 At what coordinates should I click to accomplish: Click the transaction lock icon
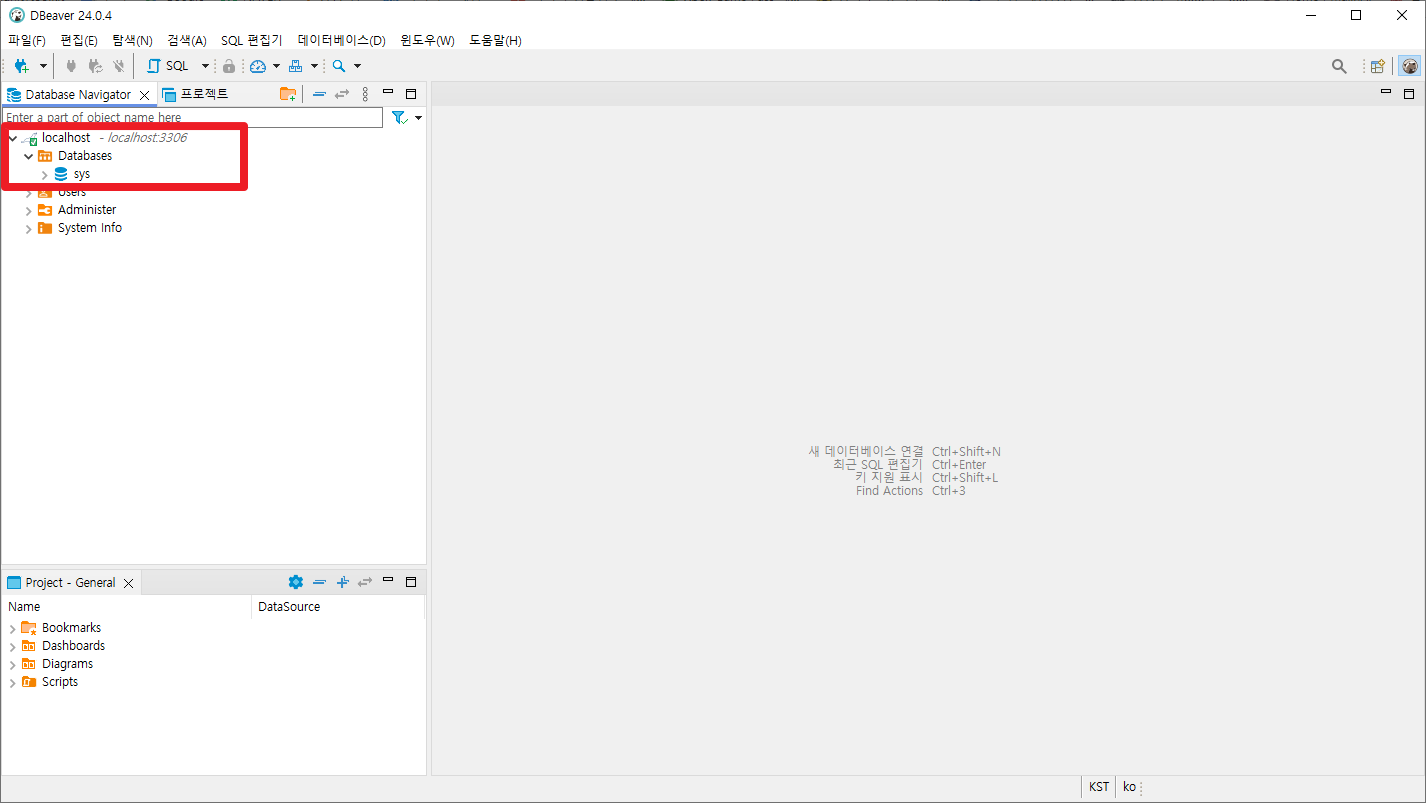pos(229,66)
